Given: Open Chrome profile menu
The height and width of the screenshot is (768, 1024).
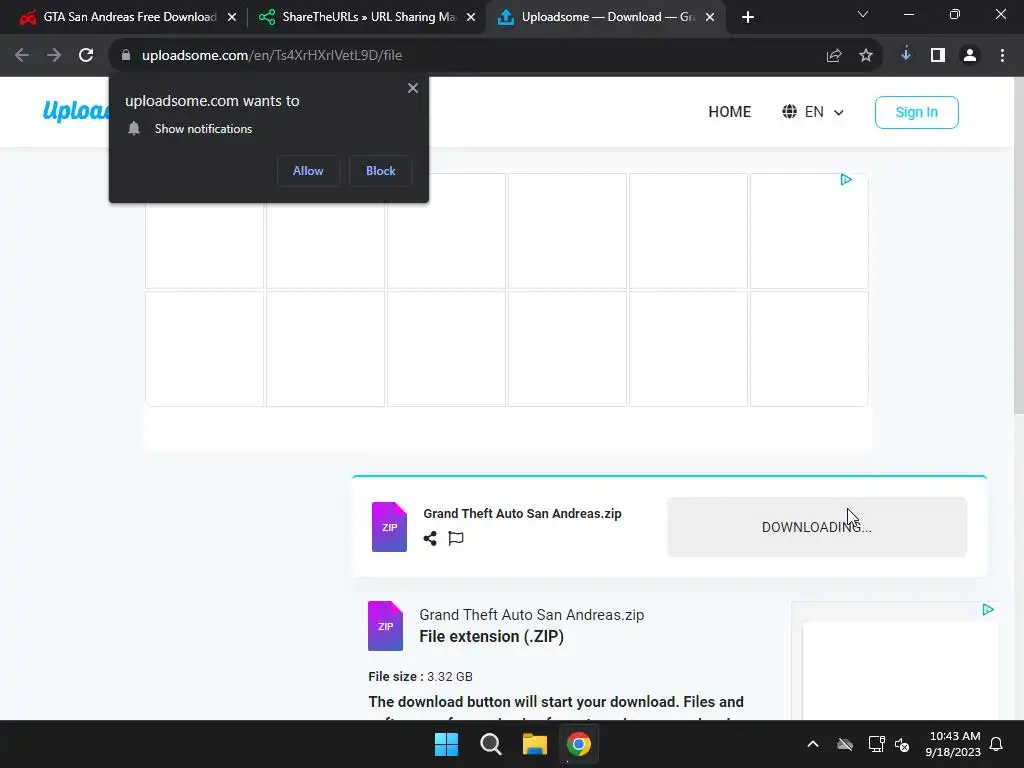Looking at the screenshot, I should (970, 56).
